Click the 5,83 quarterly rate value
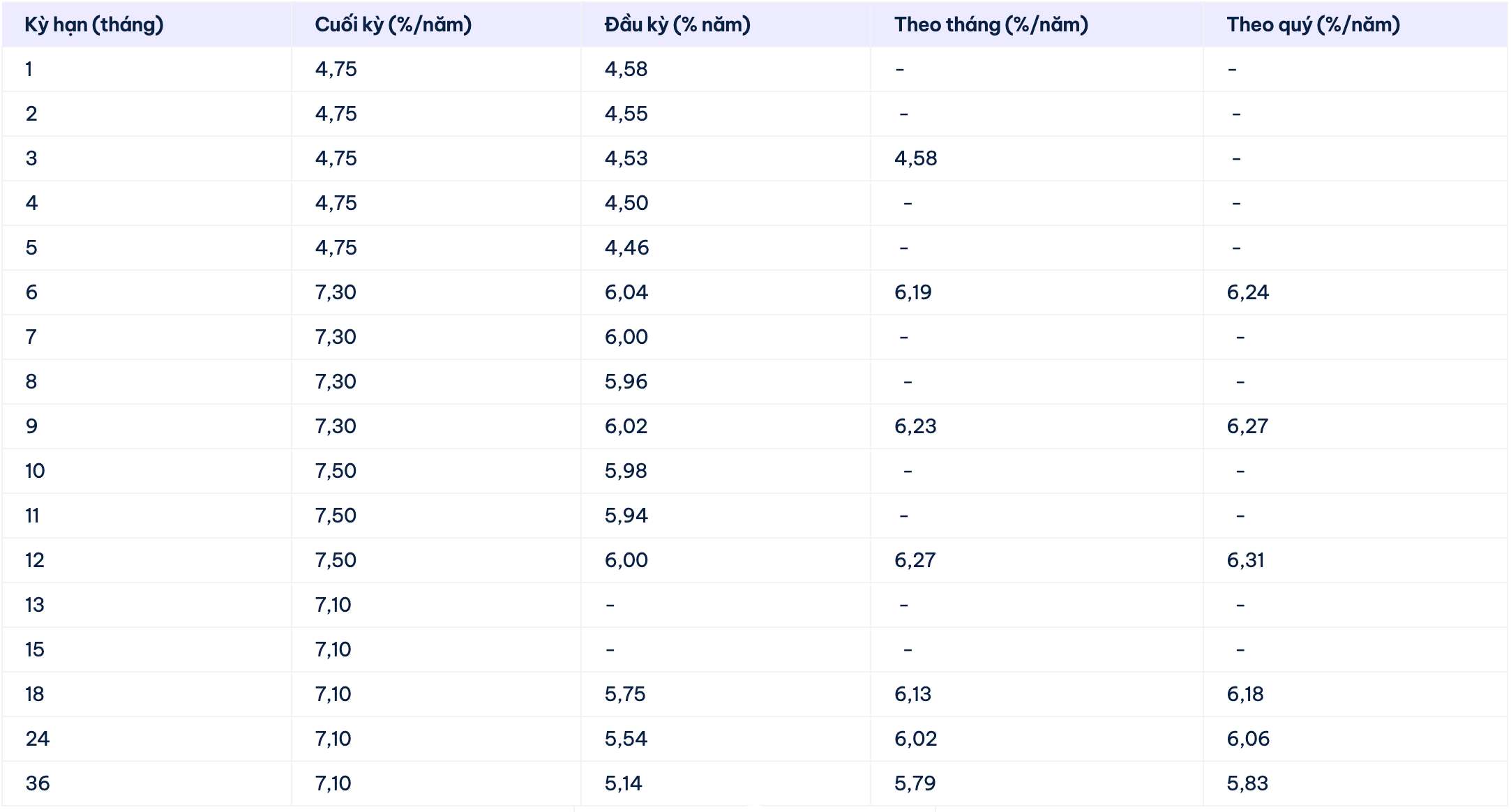1511x812 pixels. click(x=1247, y=783)
